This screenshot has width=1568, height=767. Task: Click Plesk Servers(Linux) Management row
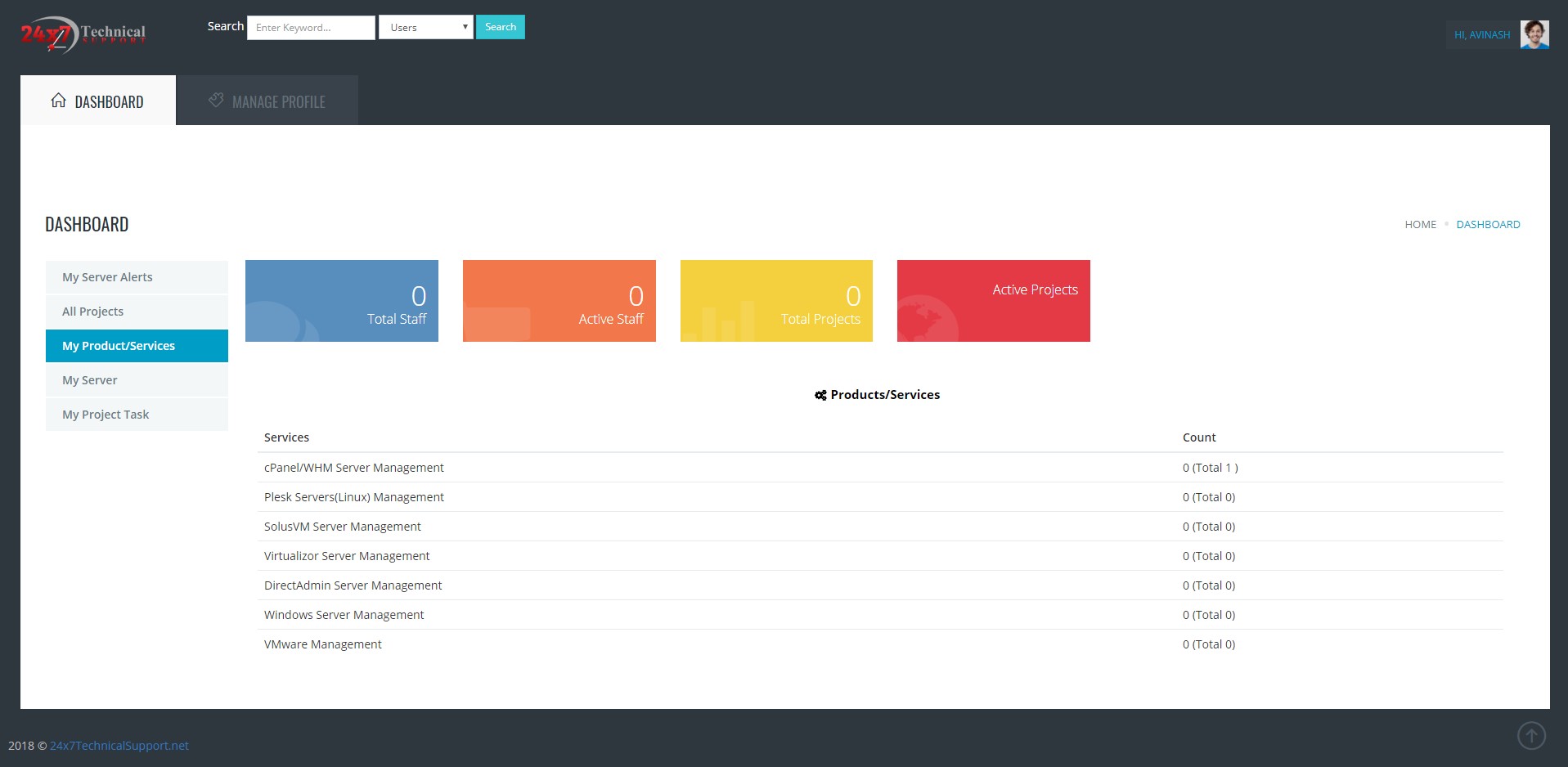[880, 497]
